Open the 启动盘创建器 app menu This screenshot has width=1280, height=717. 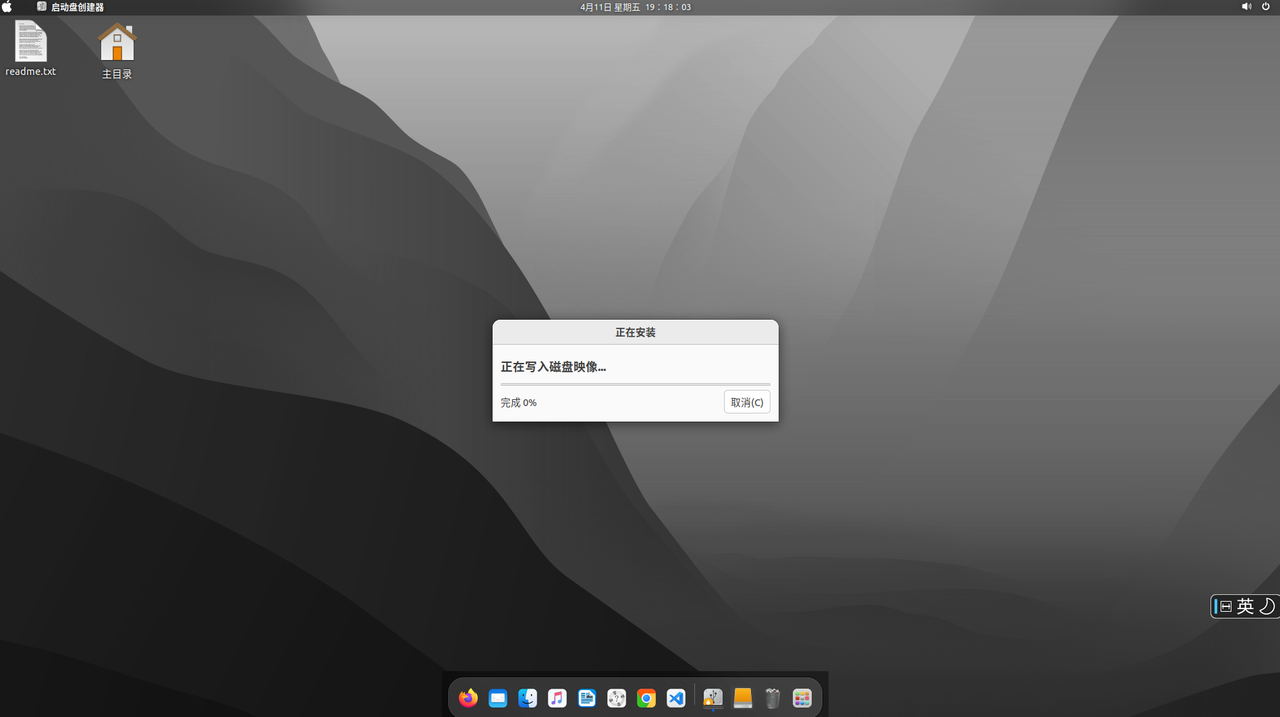[x=77, y=7]
